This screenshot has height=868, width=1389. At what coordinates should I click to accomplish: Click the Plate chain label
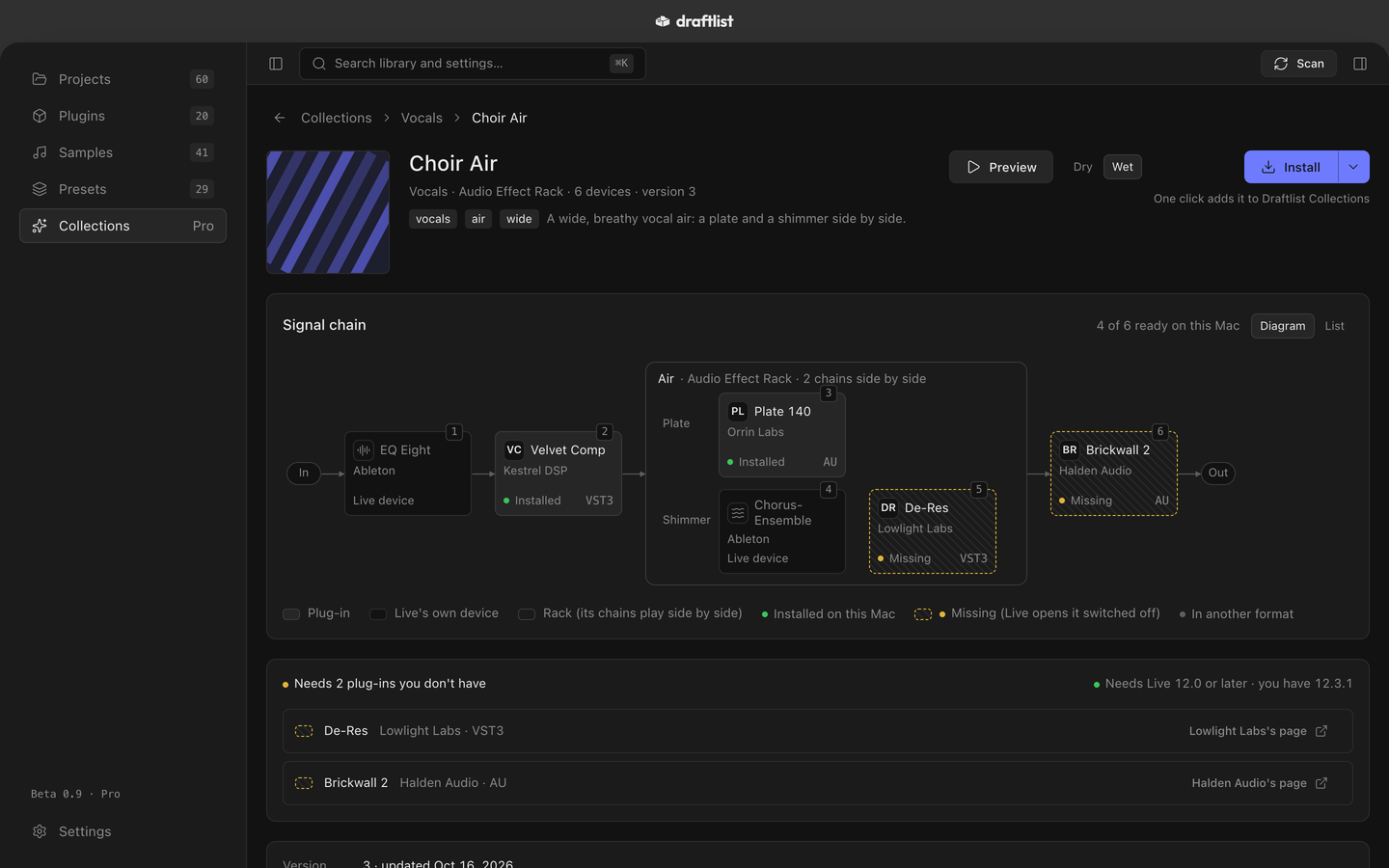point(676,423)
